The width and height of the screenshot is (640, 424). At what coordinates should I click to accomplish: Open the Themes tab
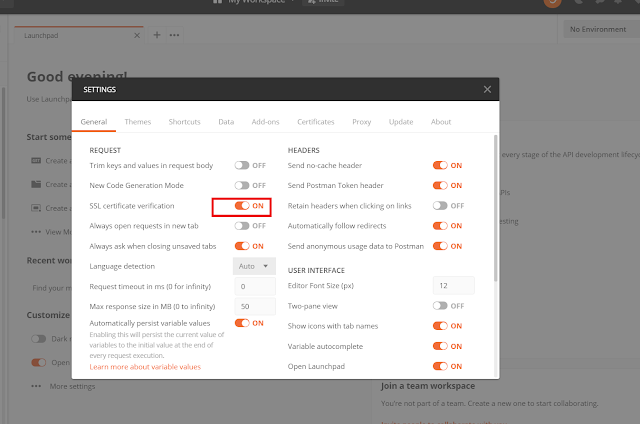[x=138, y=122]
